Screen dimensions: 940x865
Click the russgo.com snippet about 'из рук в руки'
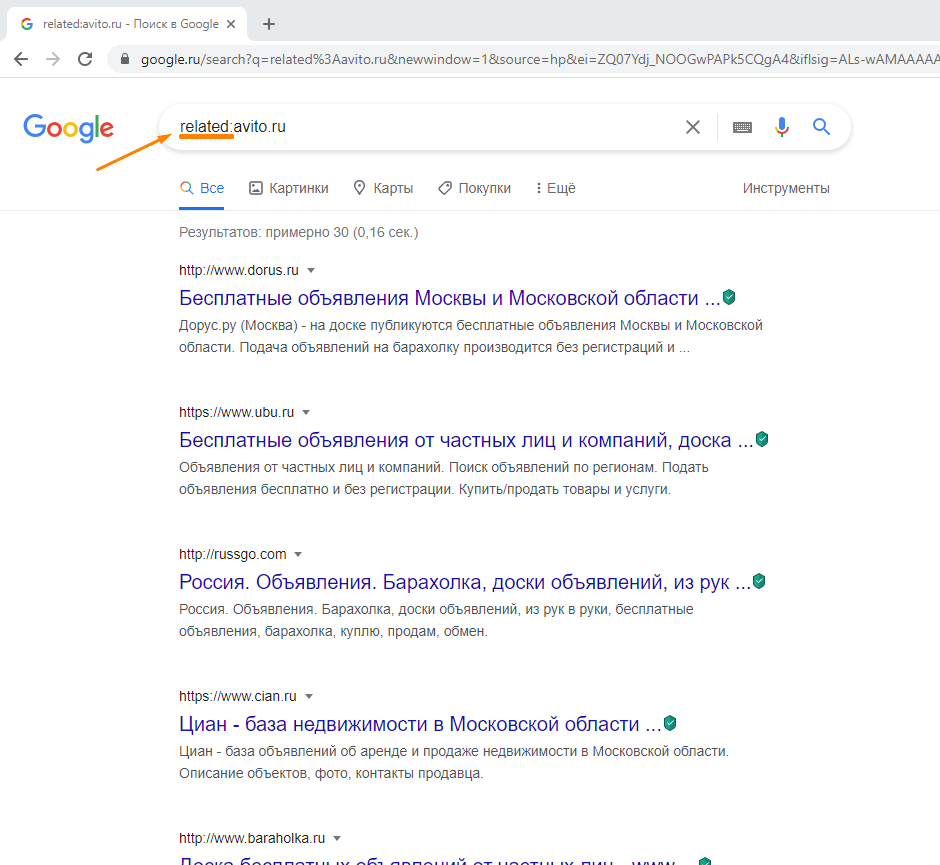(436, 620)
